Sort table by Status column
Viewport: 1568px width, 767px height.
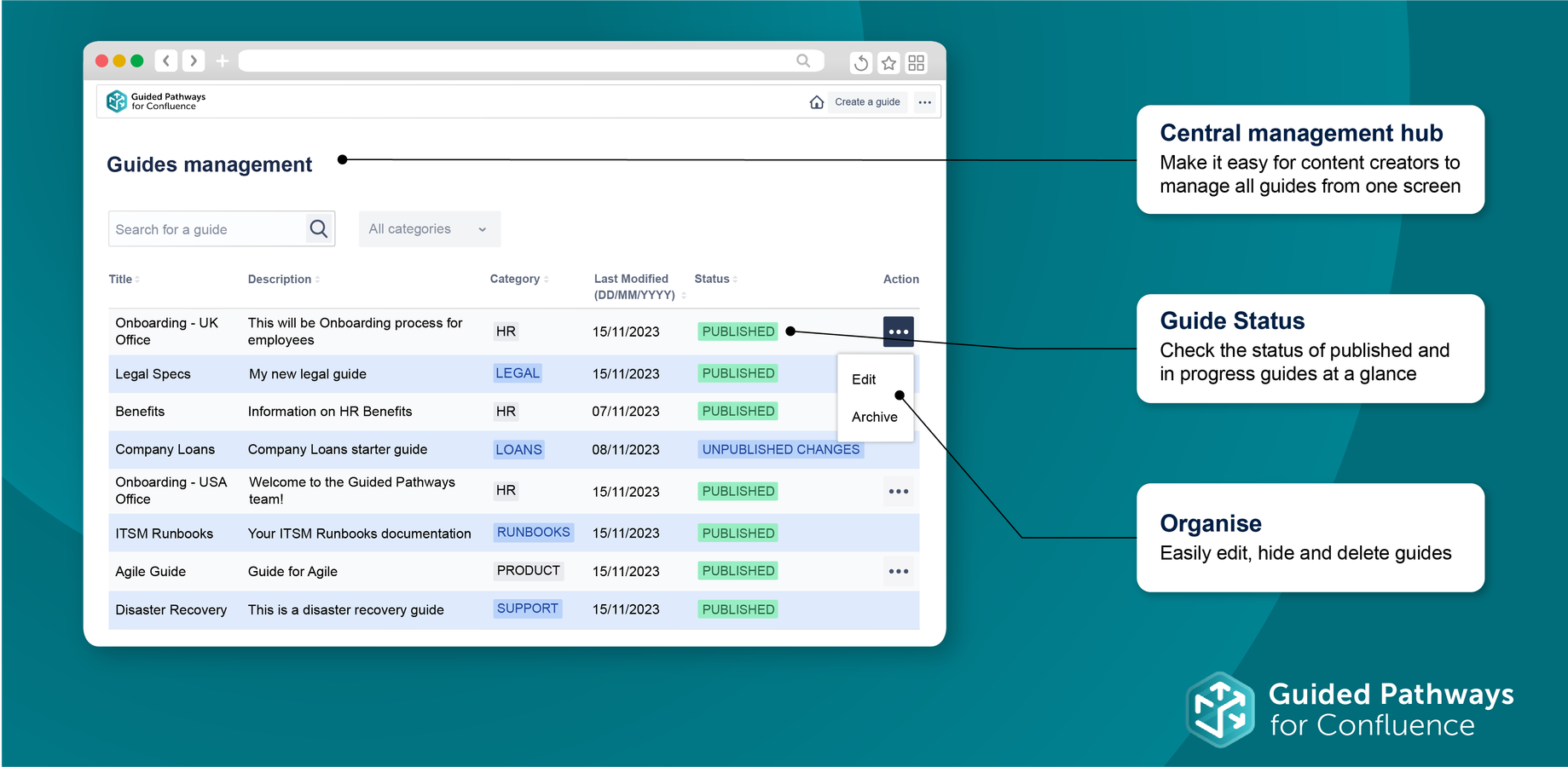coord(715,279)
